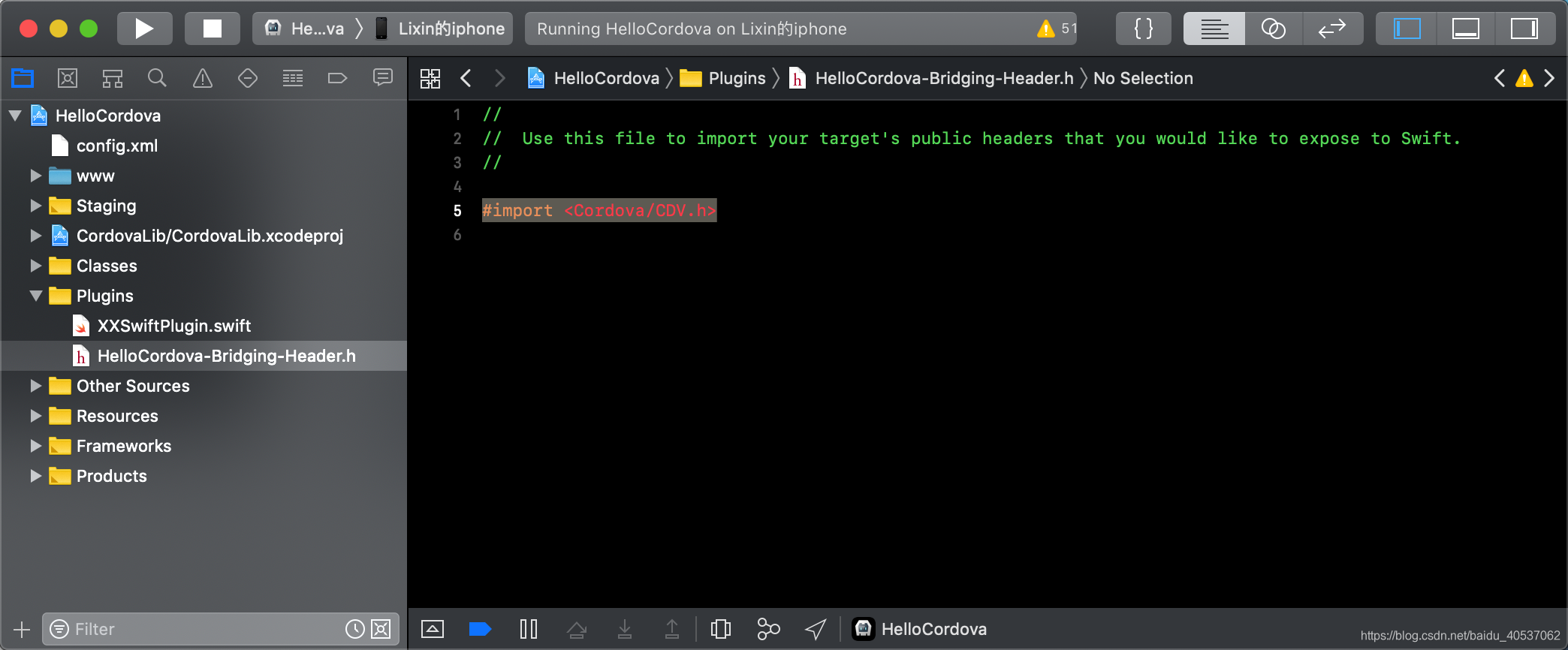
Task: Jump to the next issue arrow
Action: click(x=1549, y=78)
